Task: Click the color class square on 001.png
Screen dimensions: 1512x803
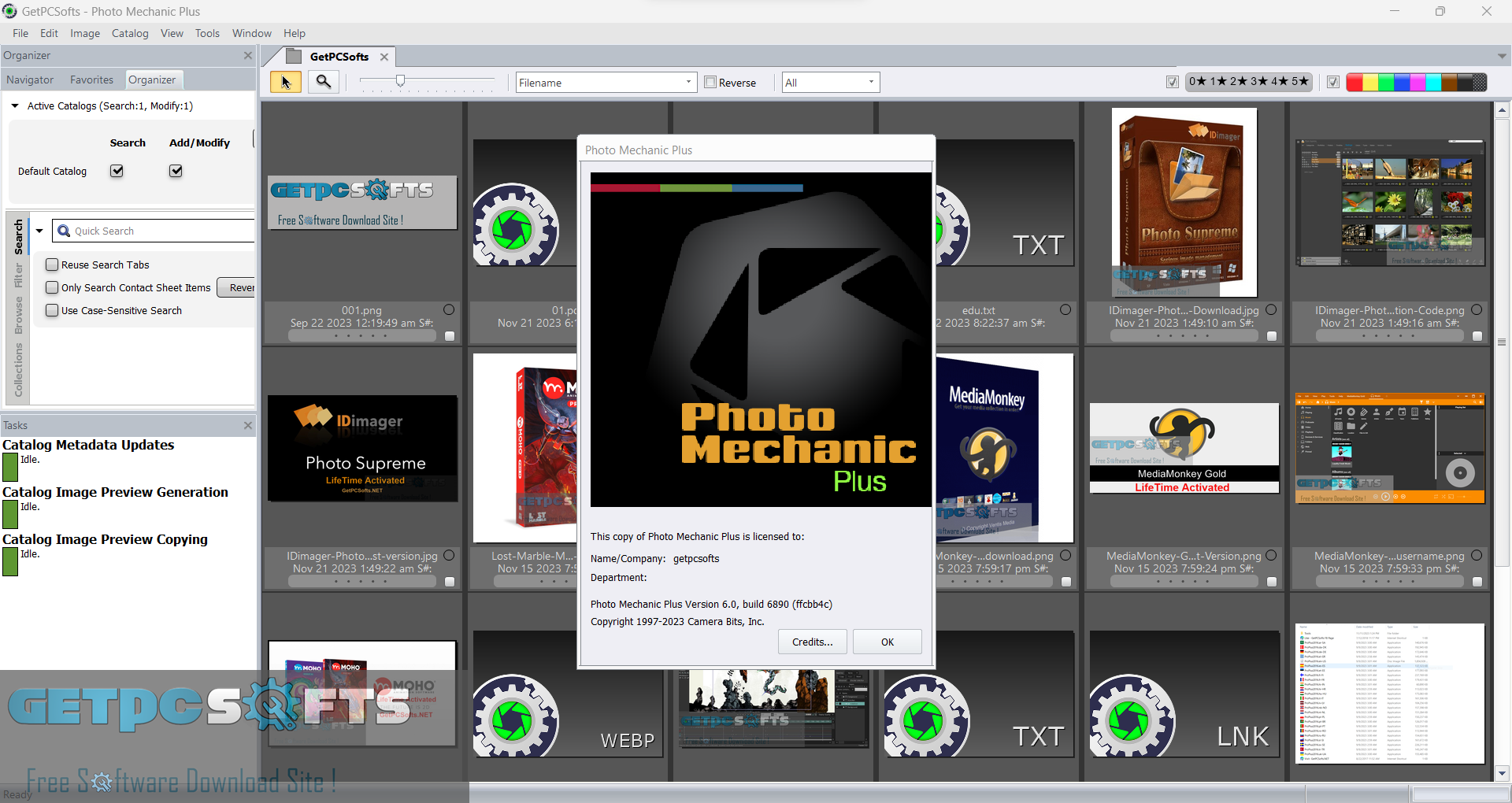Action: [x=450, y=336]
